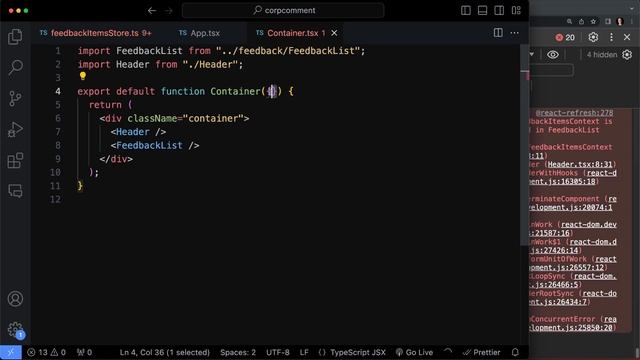Change file encoding via UTF-8

tap(278, 352)
